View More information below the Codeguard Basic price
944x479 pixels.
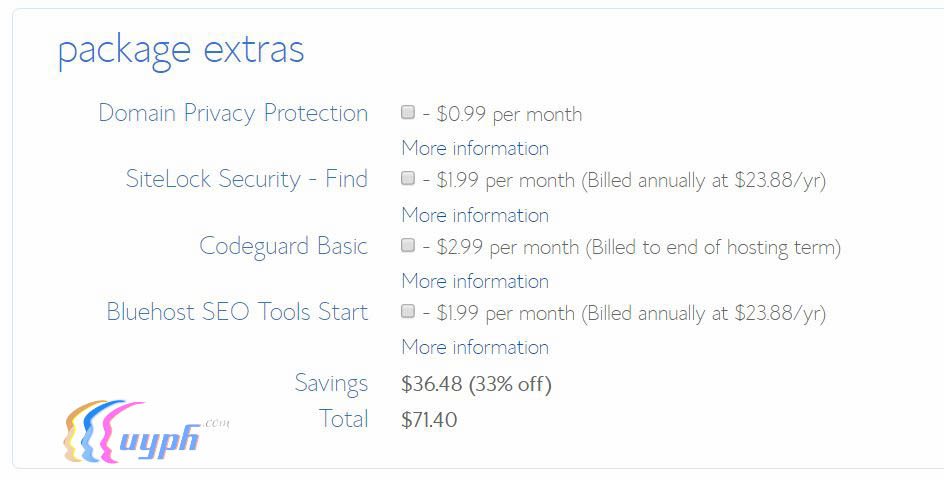pos(475,281)
